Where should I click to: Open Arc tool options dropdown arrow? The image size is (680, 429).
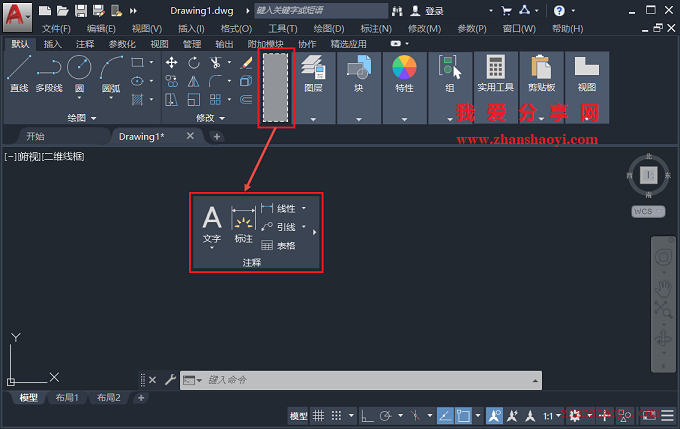(x=111, y=98)
